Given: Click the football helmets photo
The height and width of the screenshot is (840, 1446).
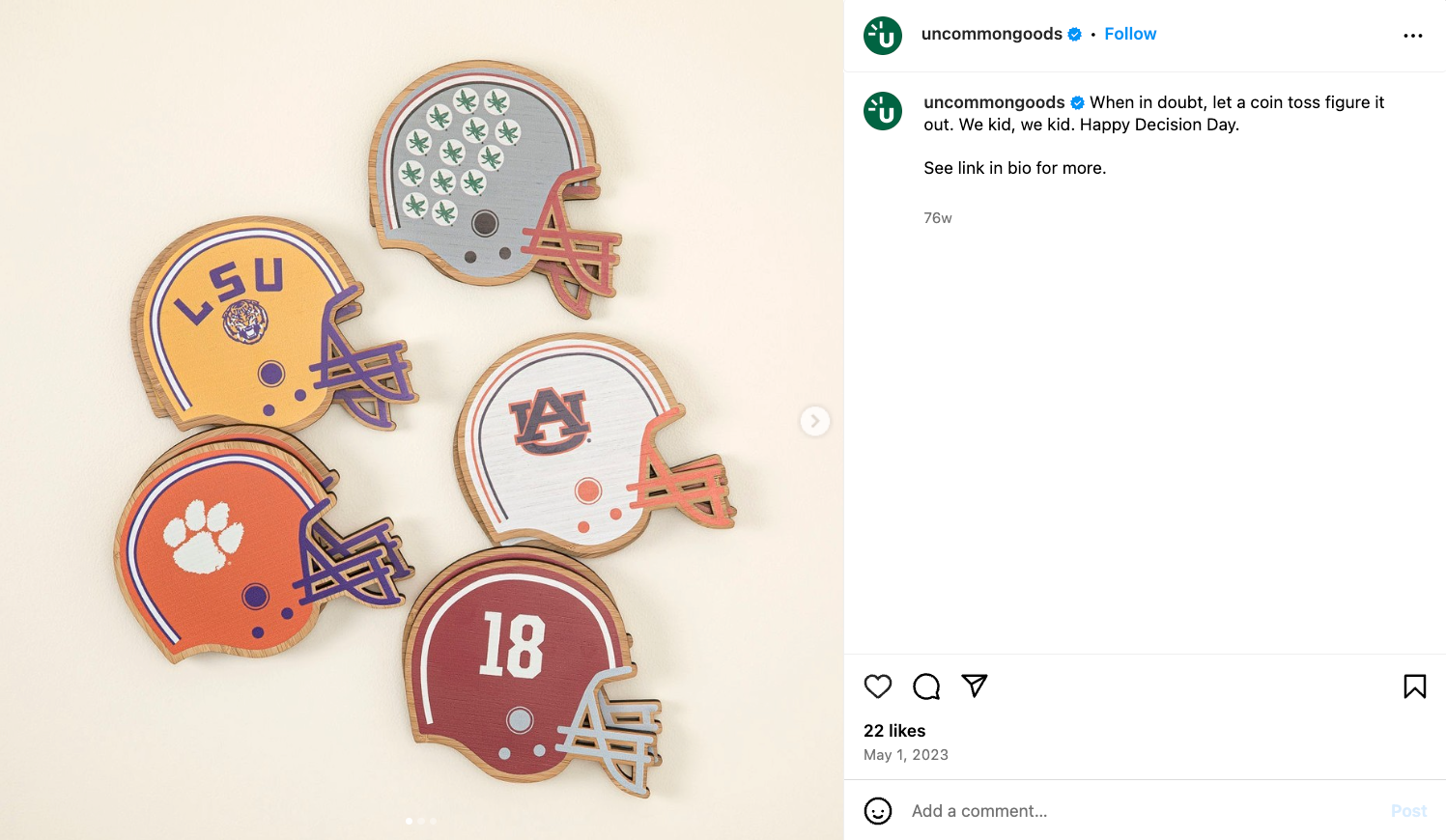Looking at the screenshot, I should pos(421,421).
